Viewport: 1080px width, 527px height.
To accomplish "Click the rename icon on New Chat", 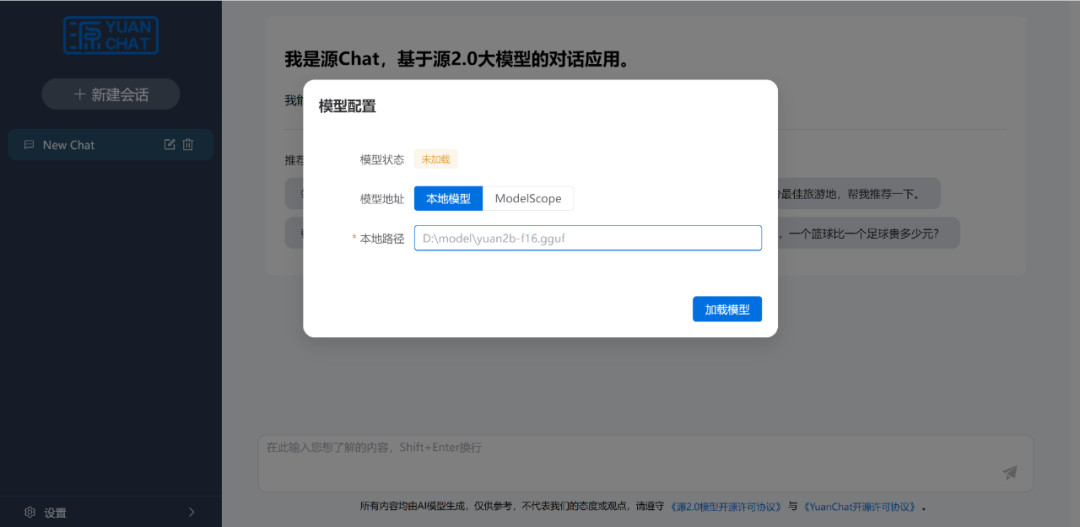I will point(169,145).
